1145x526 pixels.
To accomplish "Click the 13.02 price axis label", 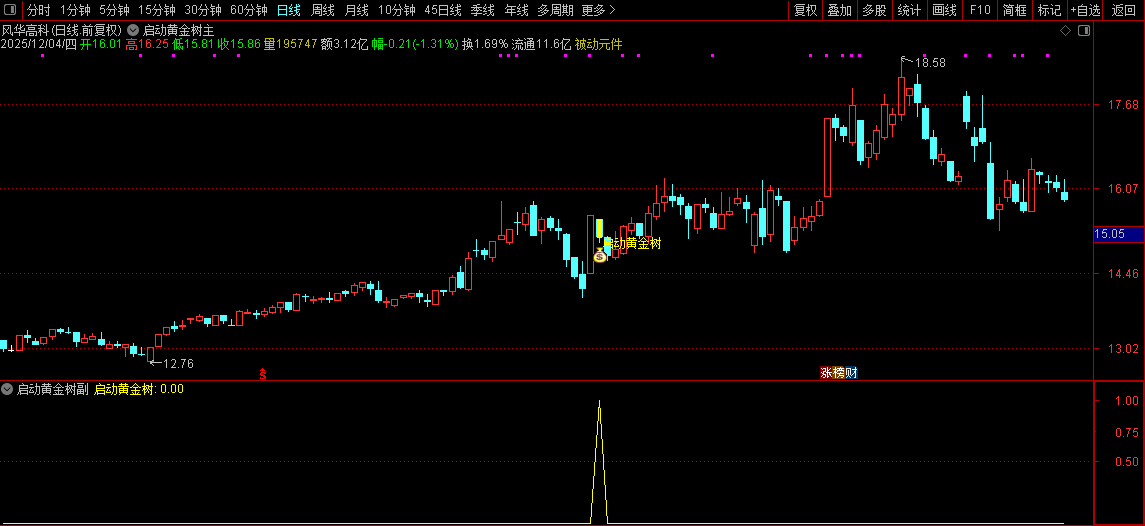I will 1123,348.
